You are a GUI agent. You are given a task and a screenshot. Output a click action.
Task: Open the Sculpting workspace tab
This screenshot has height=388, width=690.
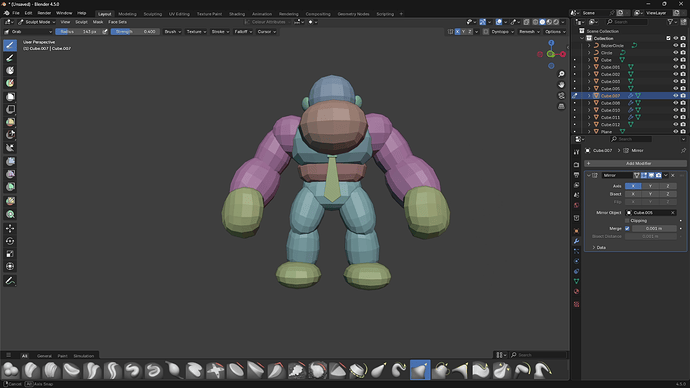(153, 14)
